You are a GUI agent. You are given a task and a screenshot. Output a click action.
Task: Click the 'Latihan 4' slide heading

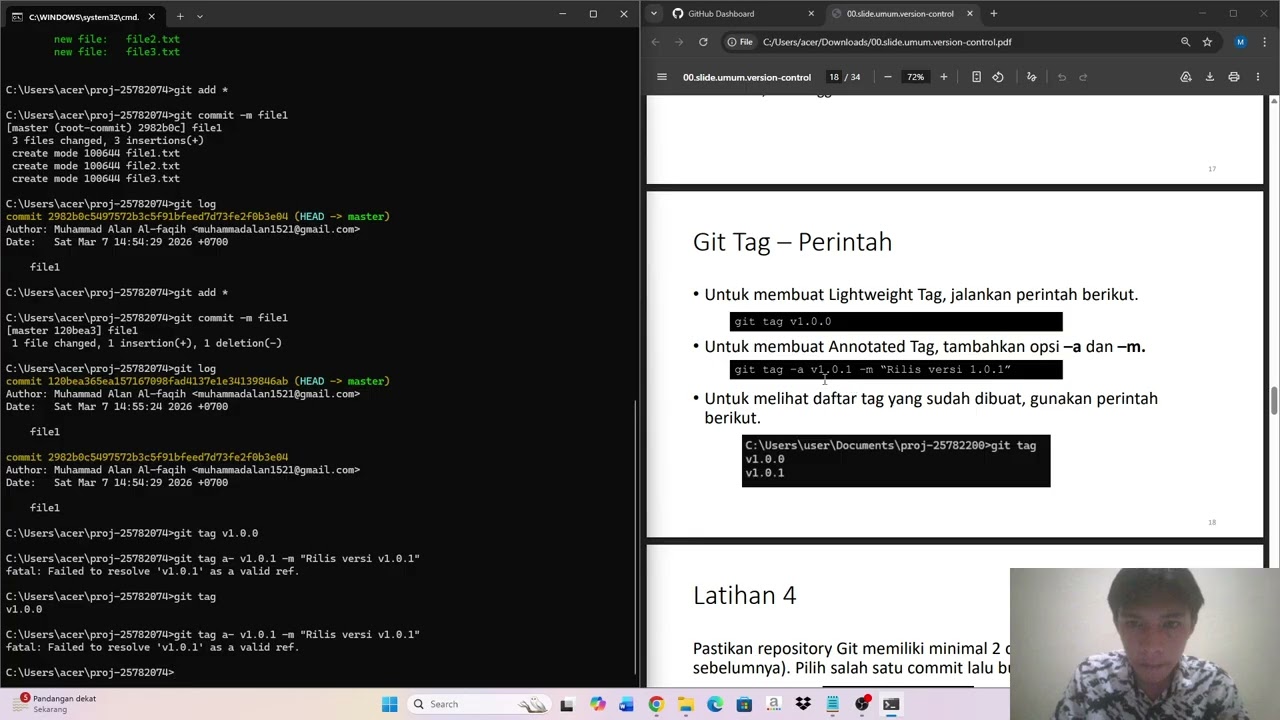(x=744, y=595)
